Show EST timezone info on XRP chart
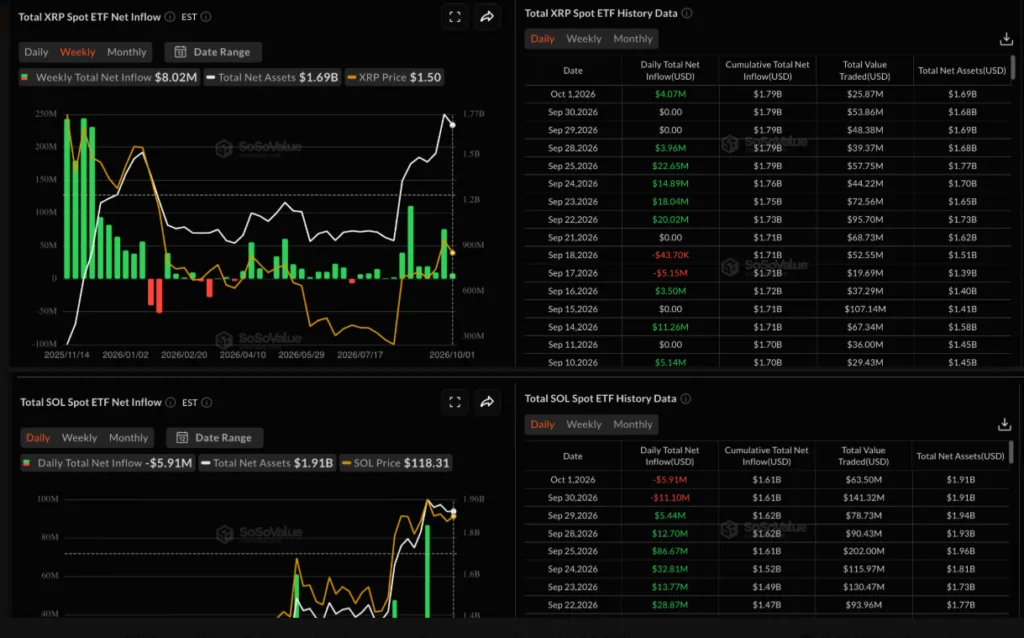 click(206, 17)
